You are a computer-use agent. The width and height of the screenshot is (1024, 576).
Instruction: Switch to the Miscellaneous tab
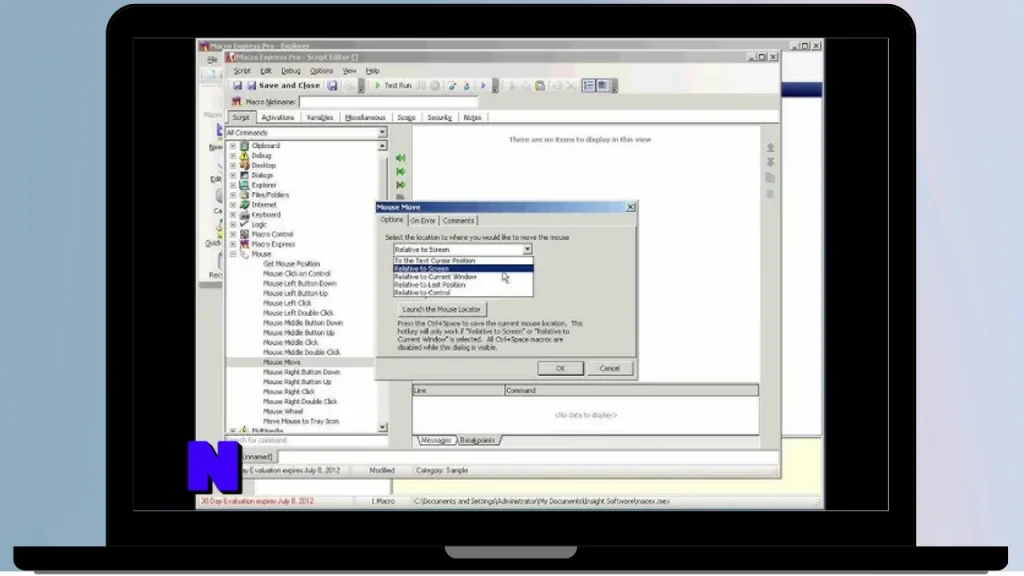click(365, 118)
